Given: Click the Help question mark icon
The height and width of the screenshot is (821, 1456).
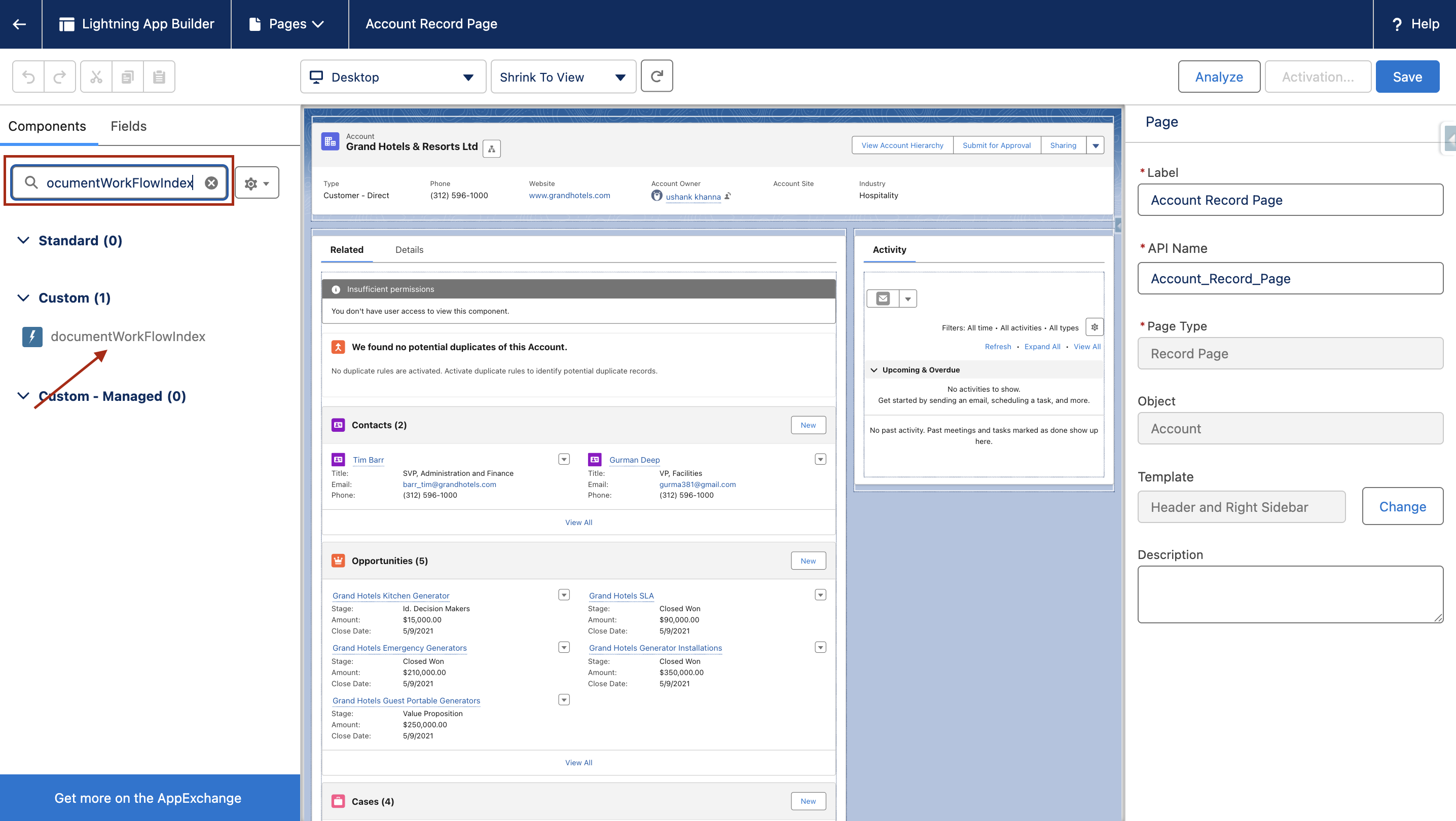Looking at the screenshot, I should pyautogui.click(x=1397, y=24).
